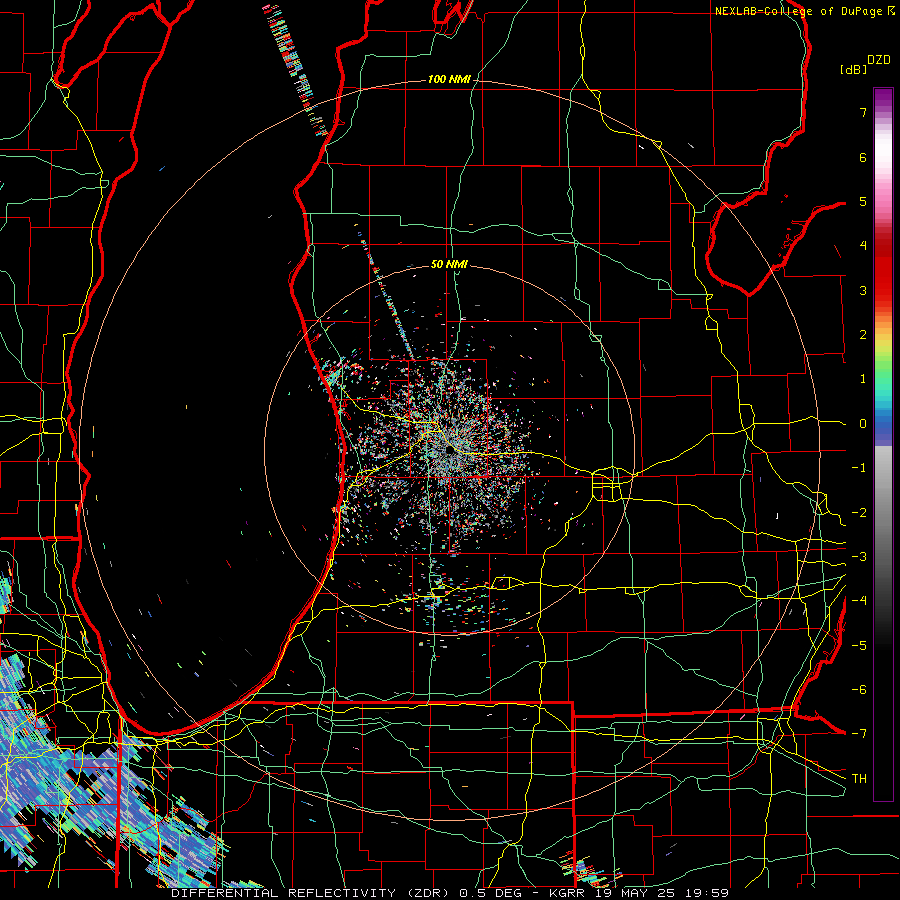Screen dimensions: 900x900
Task: Click the 4 dB tick label
Action: 863,246
